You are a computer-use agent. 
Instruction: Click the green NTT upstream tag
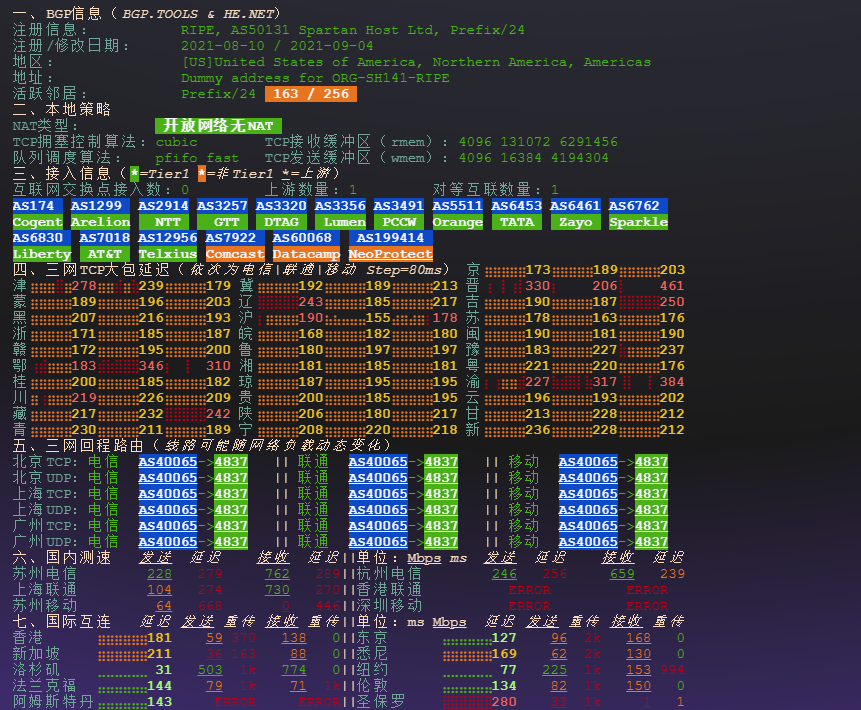[x=167, y=222]
